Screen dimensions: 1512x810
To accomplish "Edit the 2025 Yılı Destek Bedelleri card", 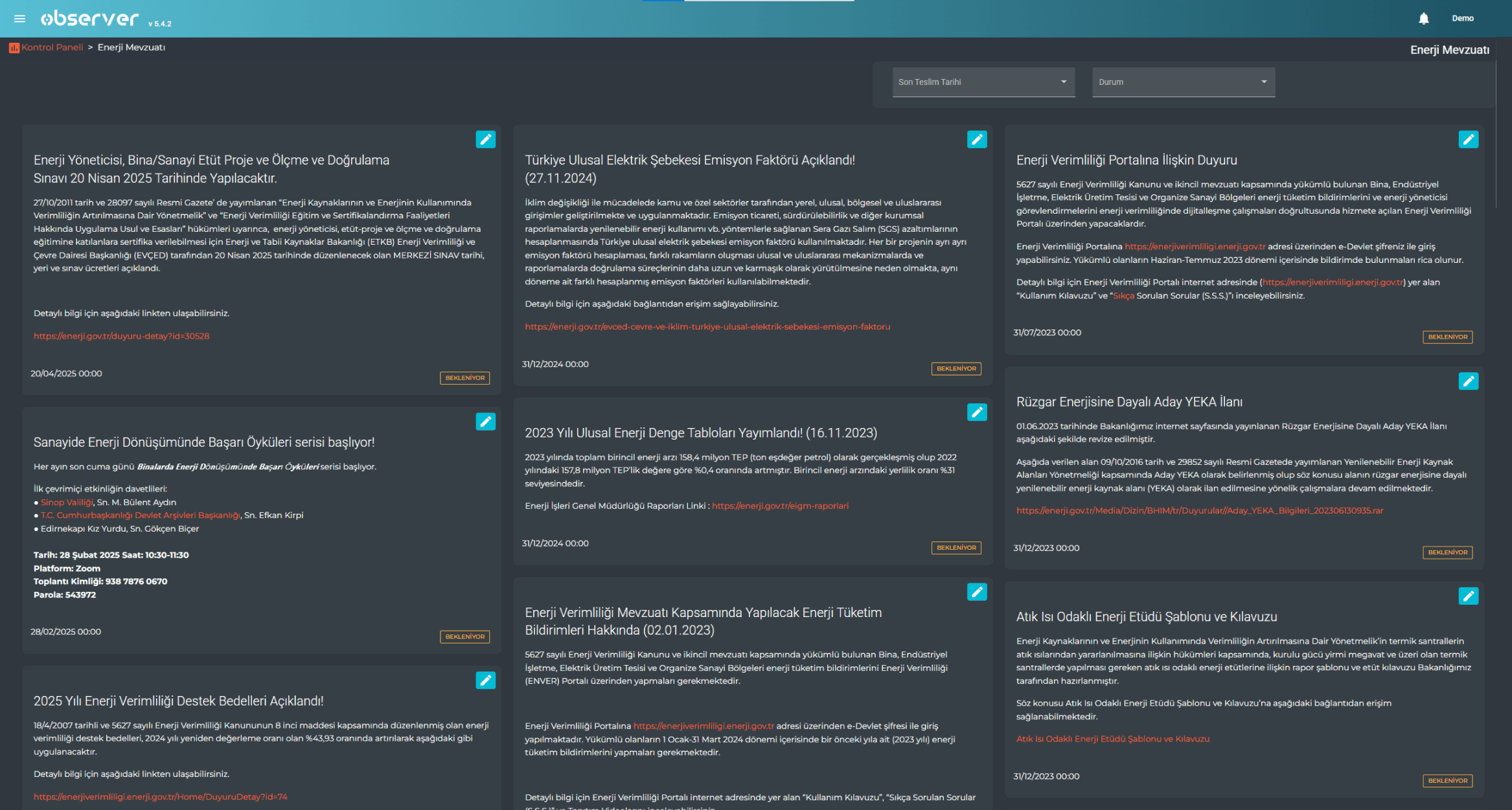I will [x=485, y=680].
